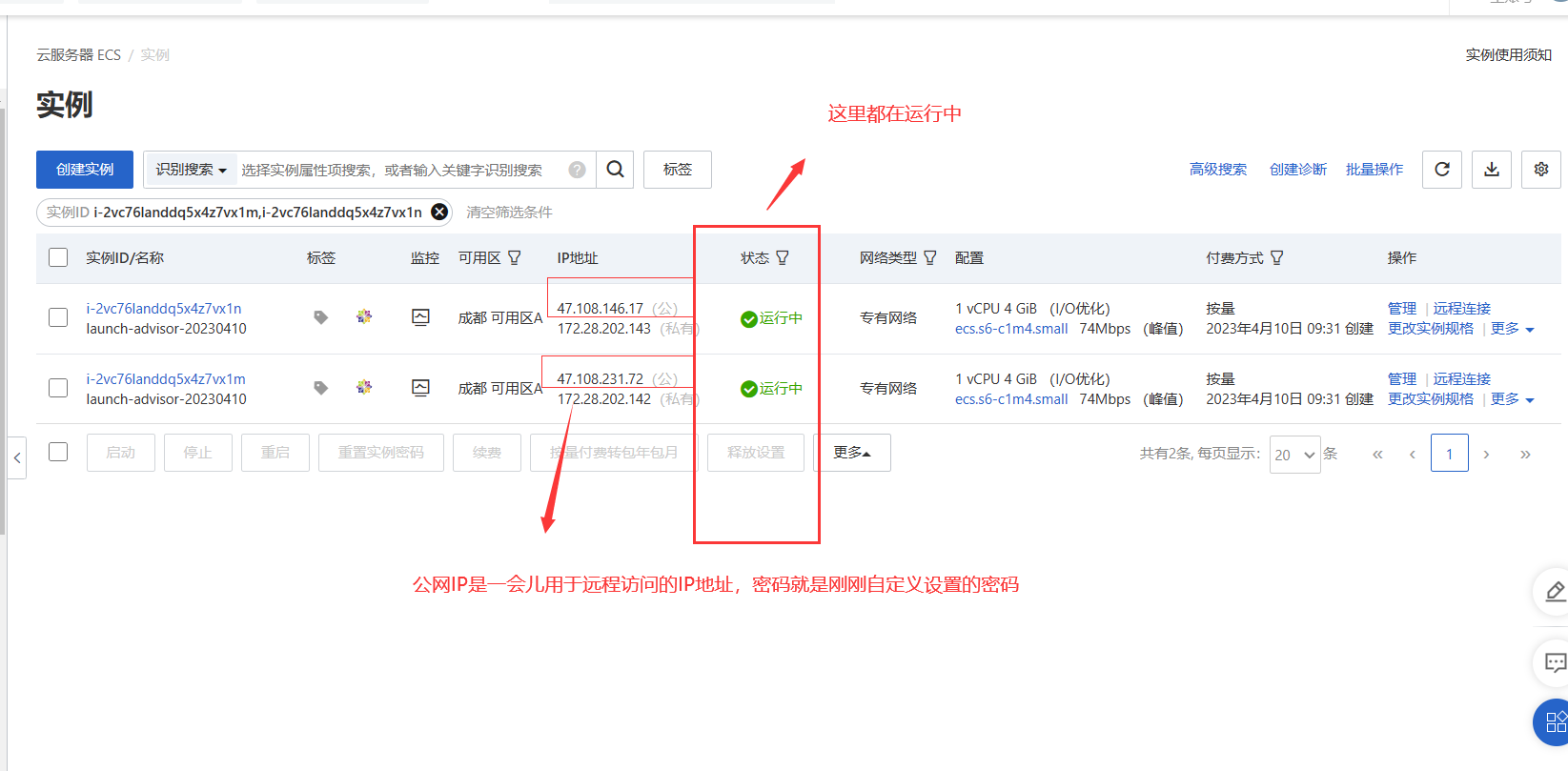Refresh the instance list
The image size is (1568, 771).
point(1442,170)
